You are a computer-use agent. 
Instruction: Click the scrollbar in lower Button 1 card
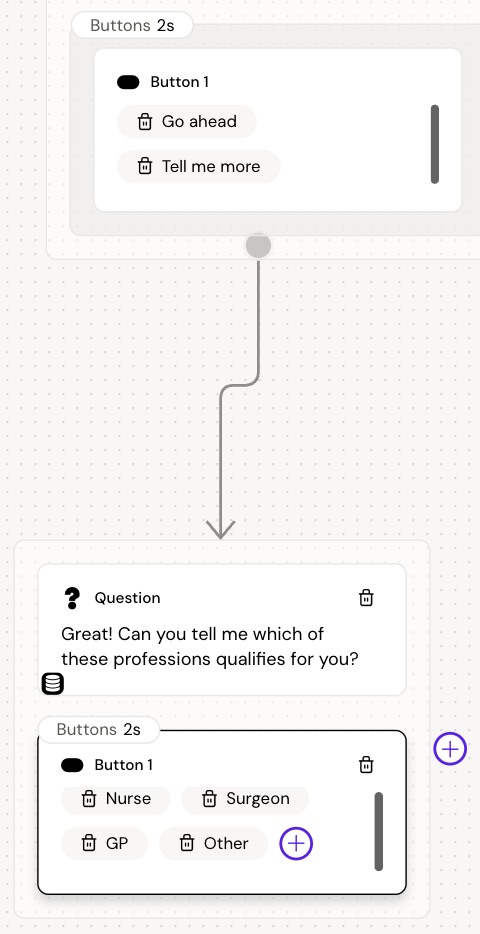(x=379, y=832)
